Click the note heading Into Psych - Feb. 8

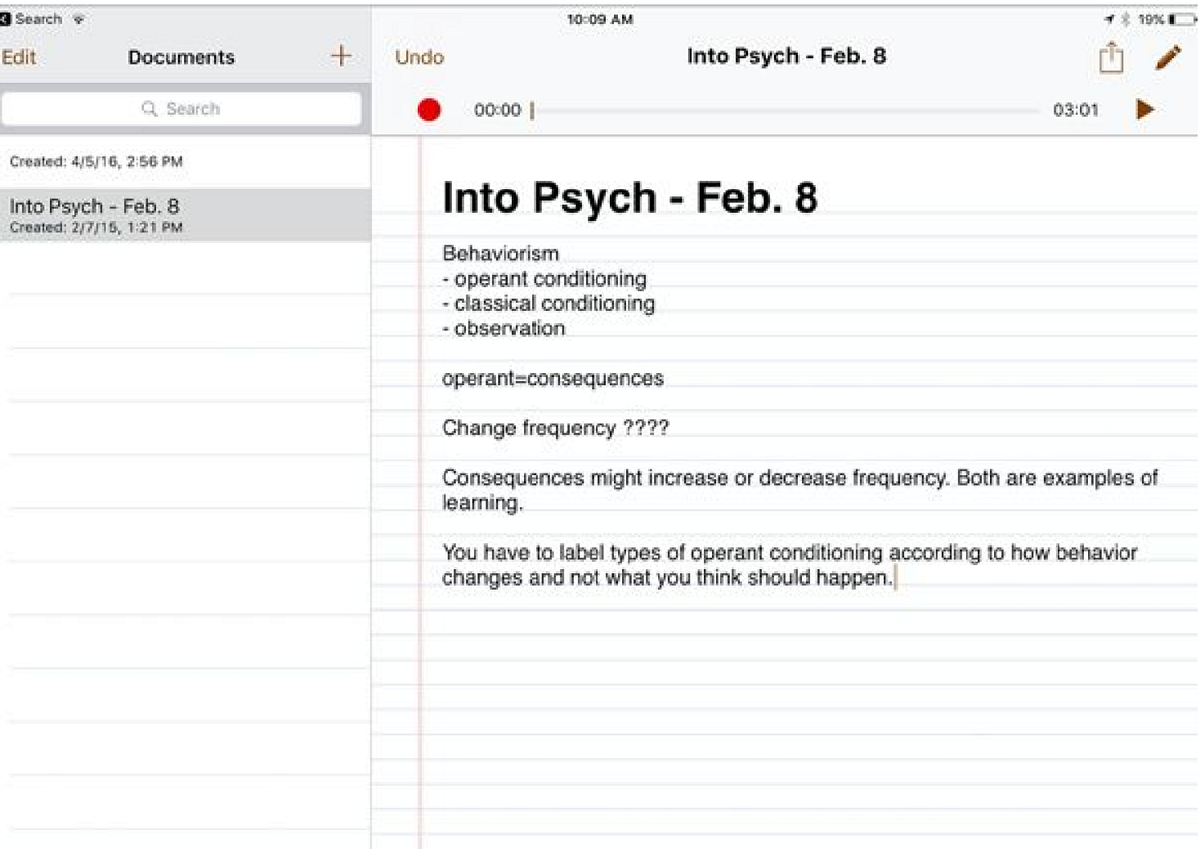tap(630, 197)
